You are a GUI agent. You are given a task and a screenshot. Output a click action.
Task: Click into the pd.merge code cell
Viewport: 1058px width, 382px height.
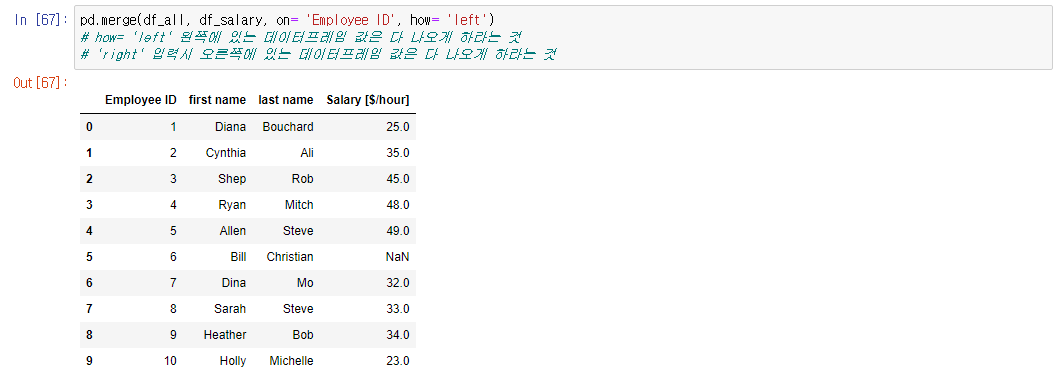[563, 38]
